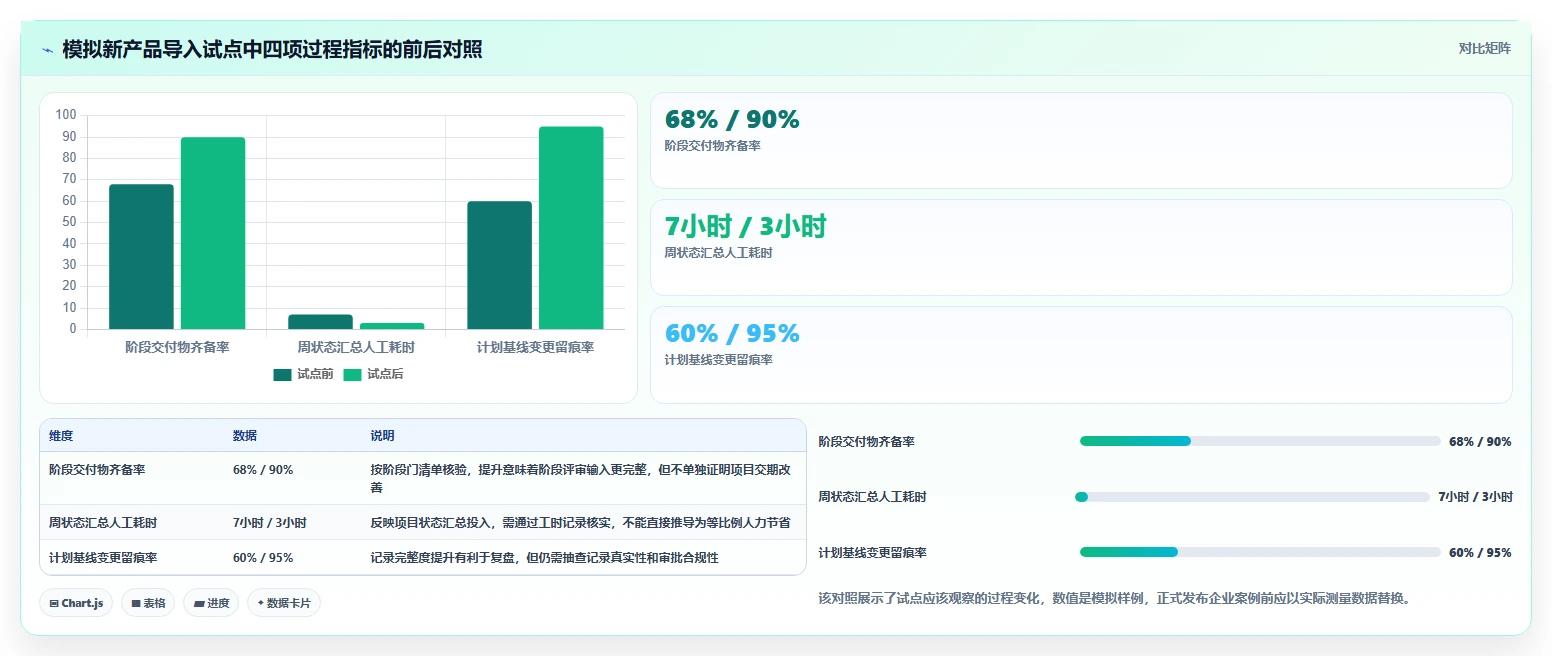Select table cell 68% / 90%
Viewport: 1552px width, 656px height.
click(263, 470)
